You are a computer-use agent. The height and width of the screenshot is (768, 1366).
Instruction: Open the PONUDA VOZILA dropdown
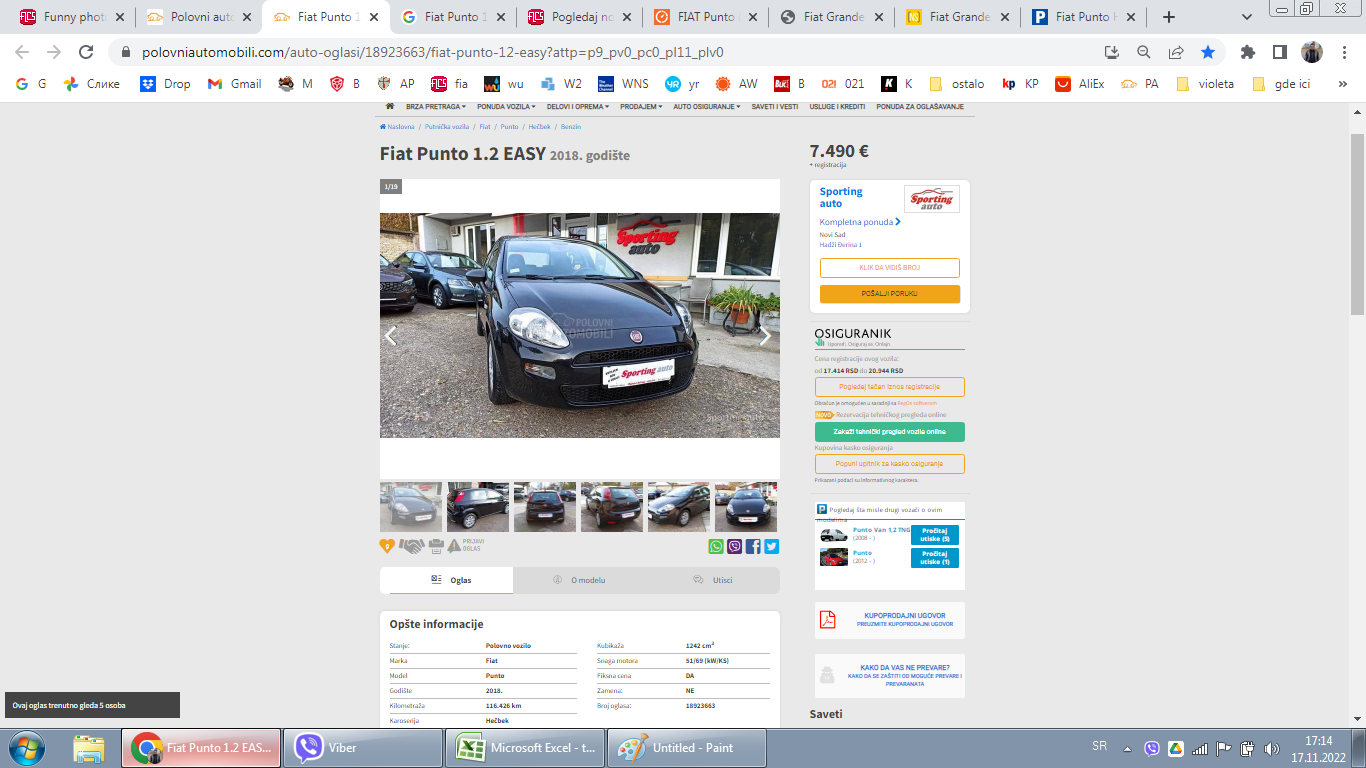pos(506,106)
